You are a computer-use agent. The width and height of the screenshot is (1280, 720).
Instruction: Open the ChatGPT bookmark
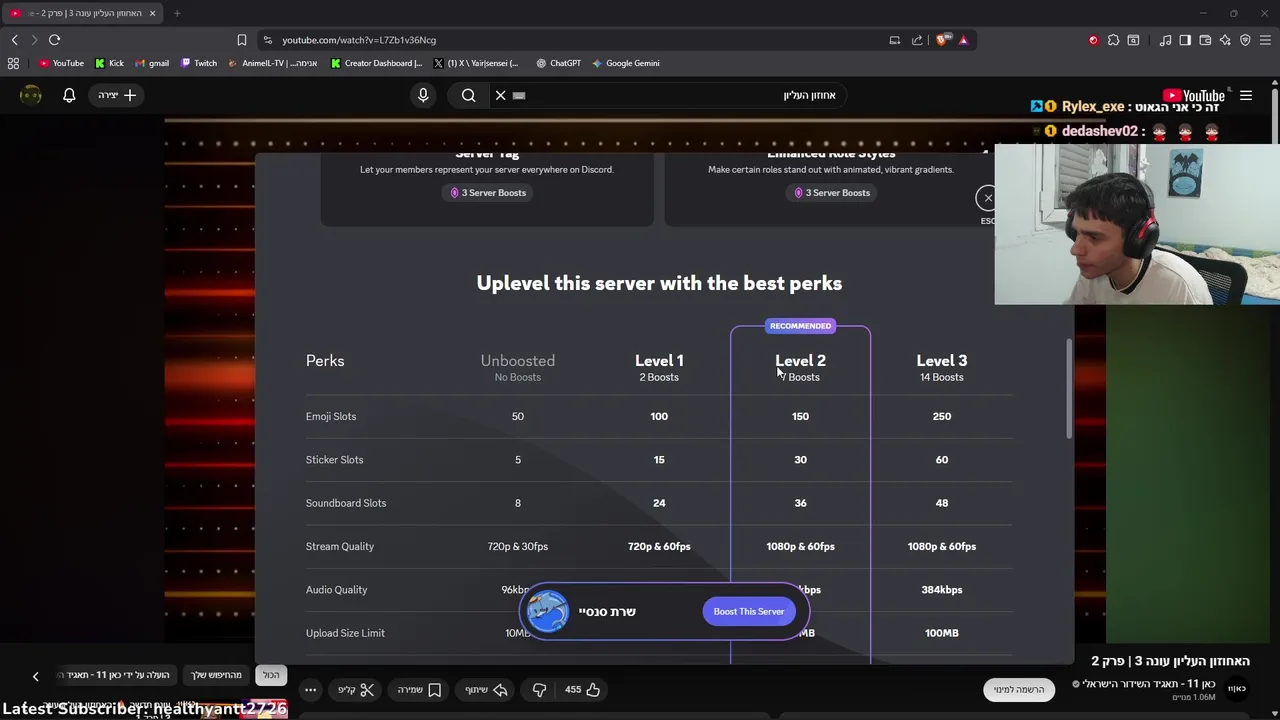[558, 63]
